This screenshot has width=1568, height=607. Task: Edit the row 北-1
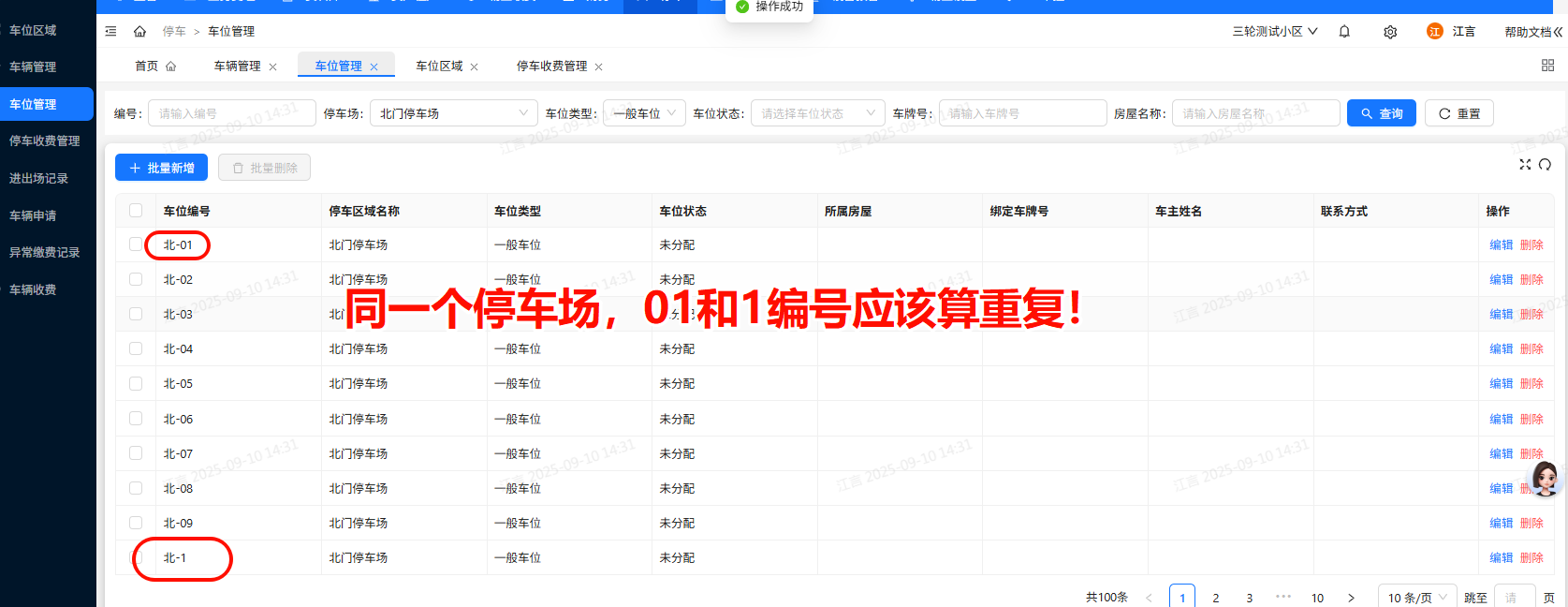tap(1502, 557)
